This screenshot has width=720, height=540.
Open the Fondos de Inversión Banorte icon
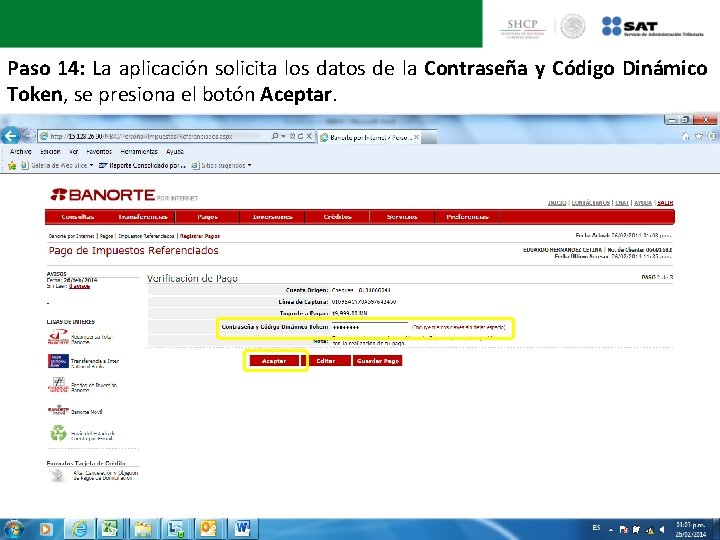coord(58,385)
